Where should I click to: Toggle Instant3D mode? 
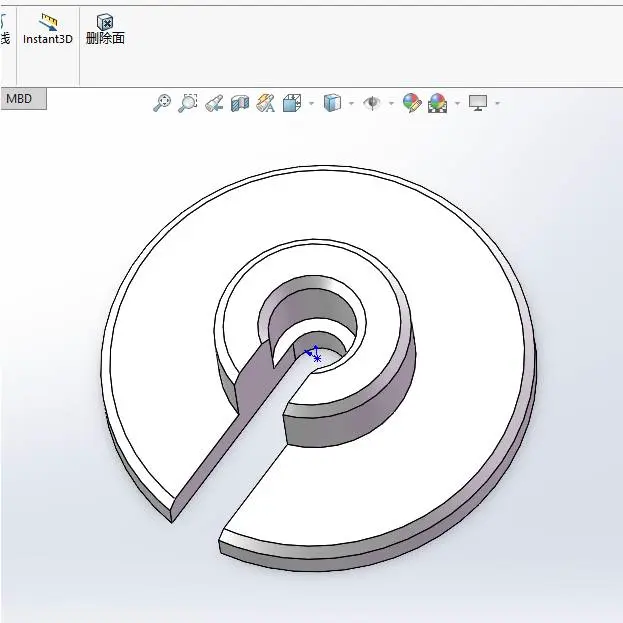(48, 29)
